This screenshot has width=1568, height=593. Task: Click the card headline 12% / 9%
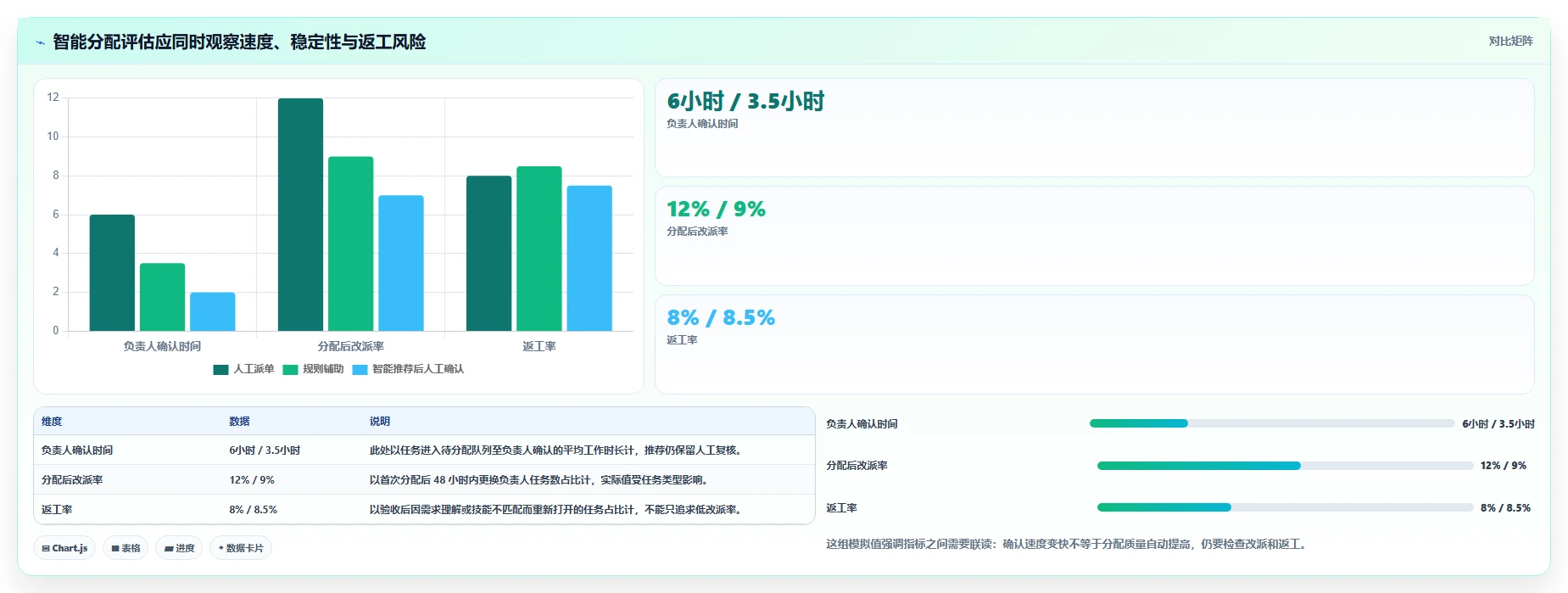pyautogui.click(x=716, y=210)
